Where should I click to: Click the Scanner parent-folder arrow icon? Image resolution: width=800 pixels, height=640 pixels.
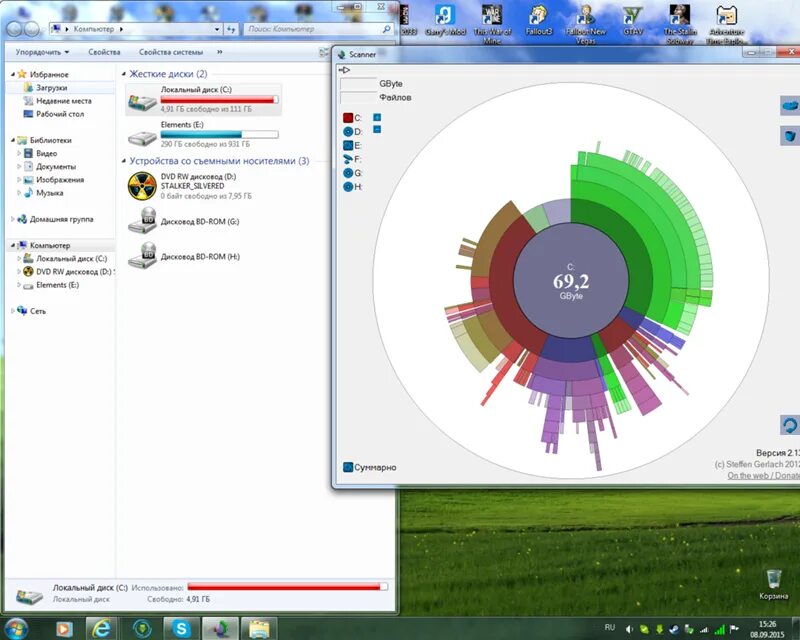tap(344, 70)
